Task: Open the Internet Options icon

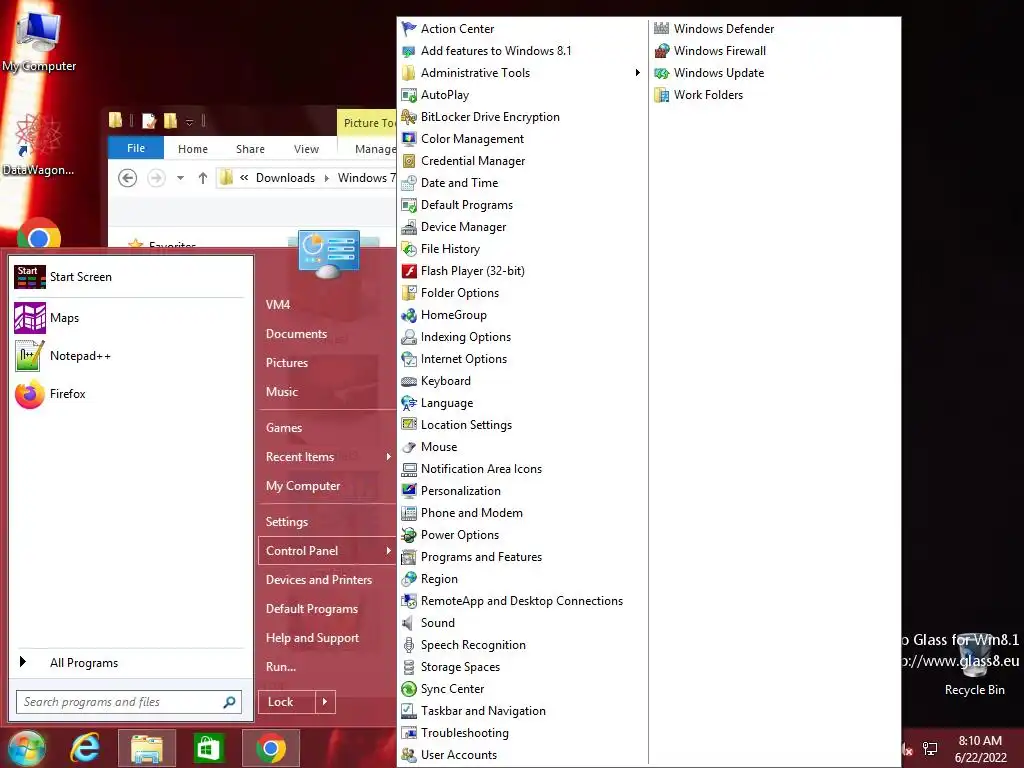Action: click(409, 359)
